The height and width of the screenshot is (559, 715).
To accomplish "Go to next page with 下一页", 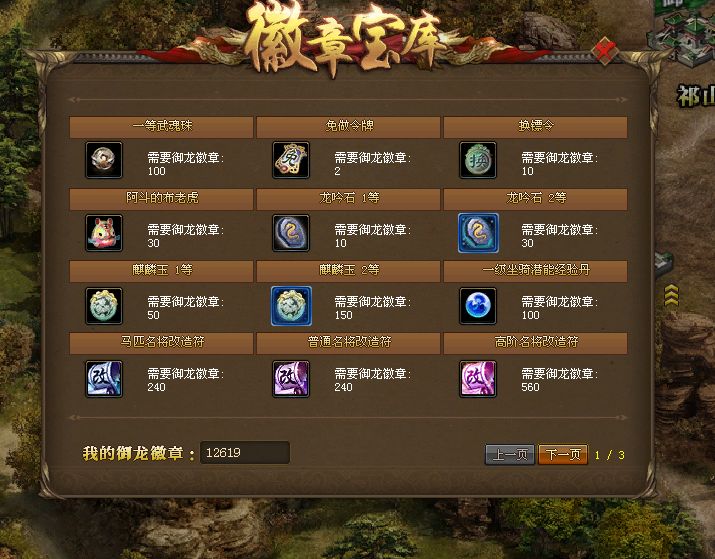I will [563, 455].
